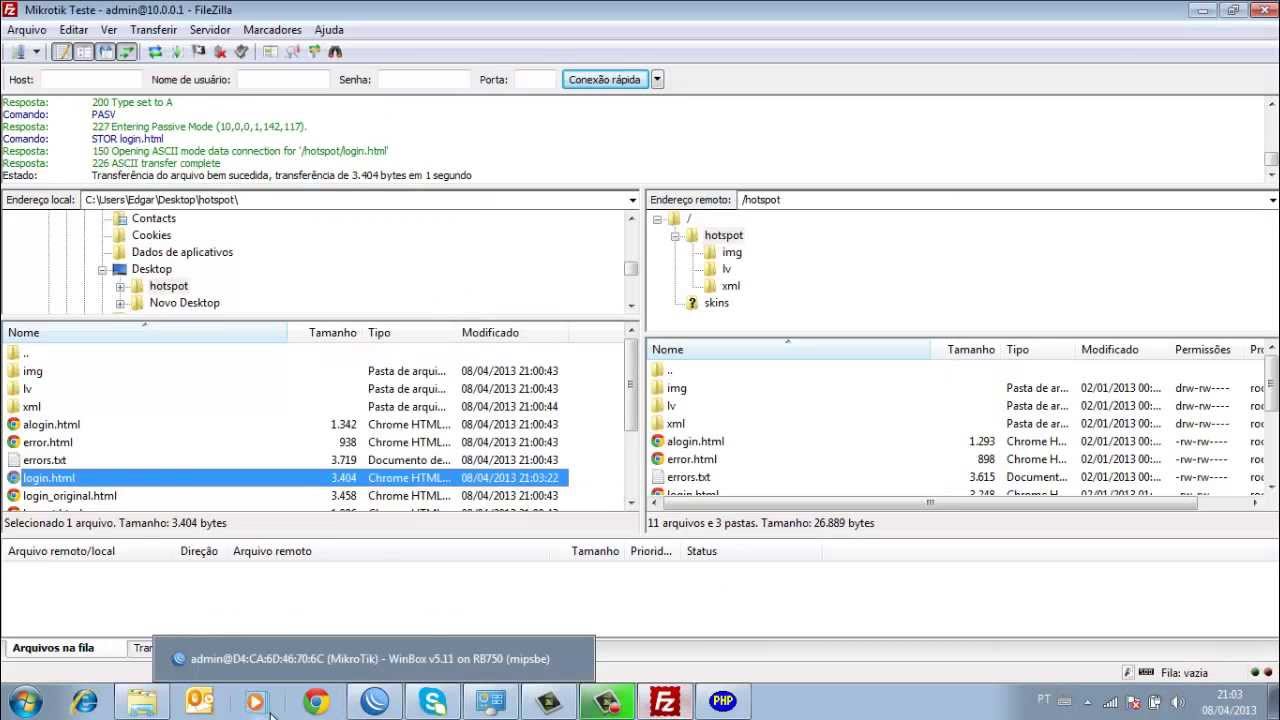Click the Nome de usuário field

[x=283, y=79]
